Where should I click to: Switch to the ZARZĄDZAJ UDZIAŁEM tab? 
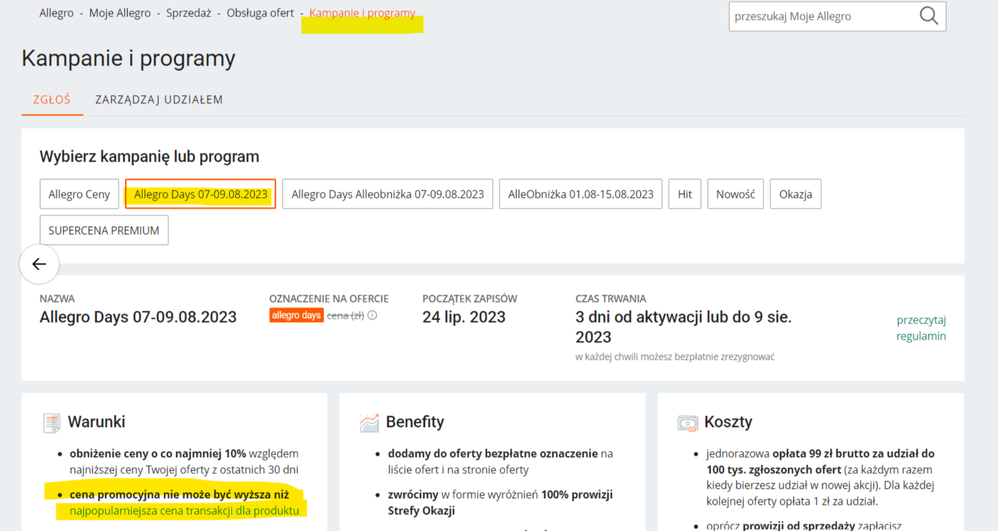[x=159, y=100]
